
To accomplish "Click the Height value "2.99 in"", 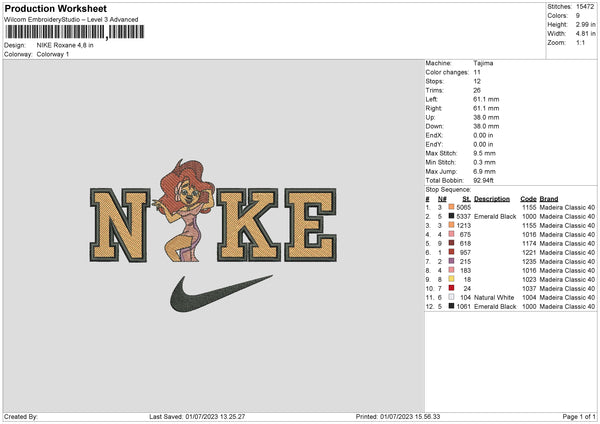I will tap(585, 24).
